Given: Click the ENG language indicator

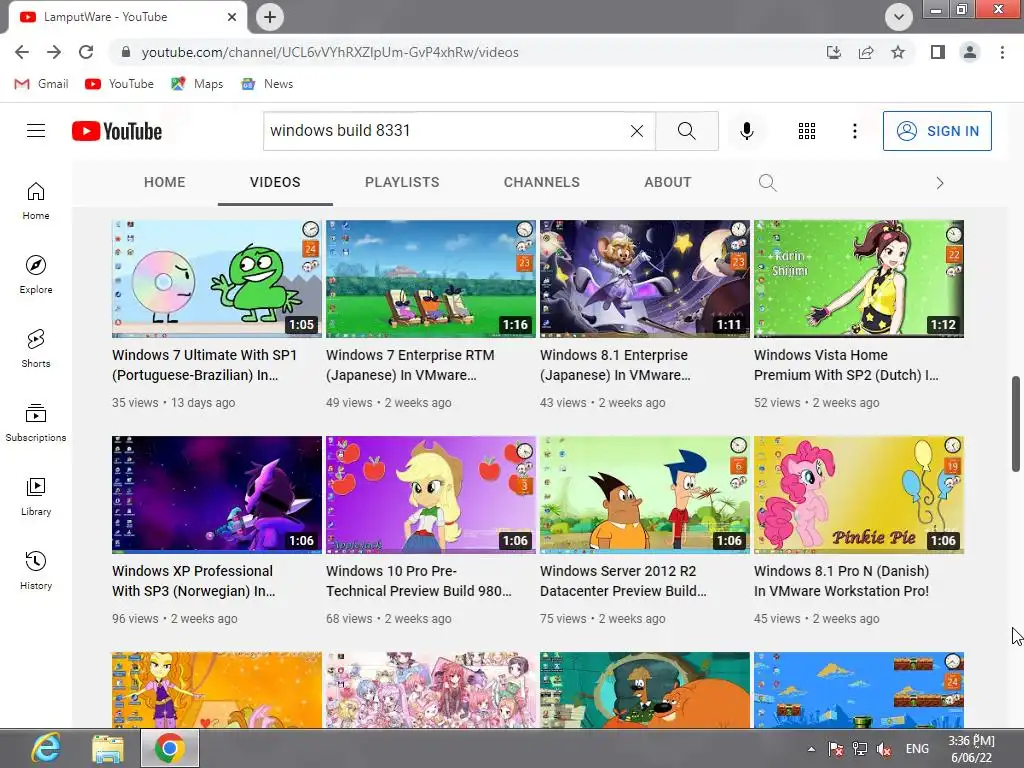Looking at the screenshot, I should click(x=917, y=749).
